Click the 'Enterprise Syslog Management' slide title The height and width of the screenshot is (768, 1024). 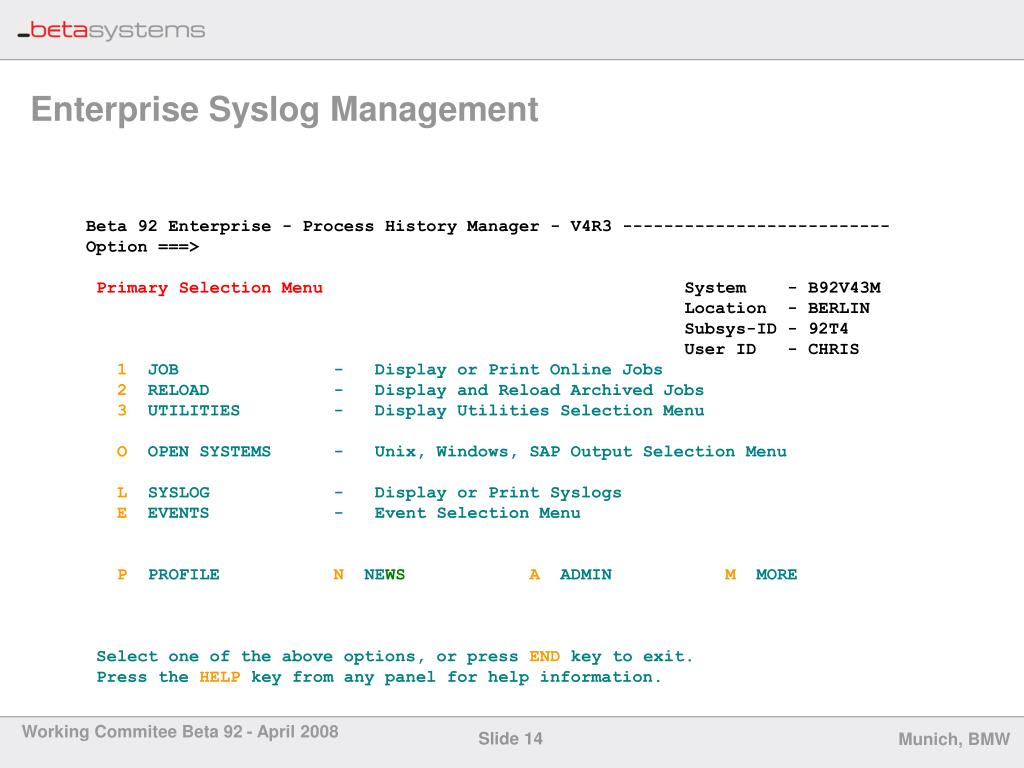pos(285,109)
